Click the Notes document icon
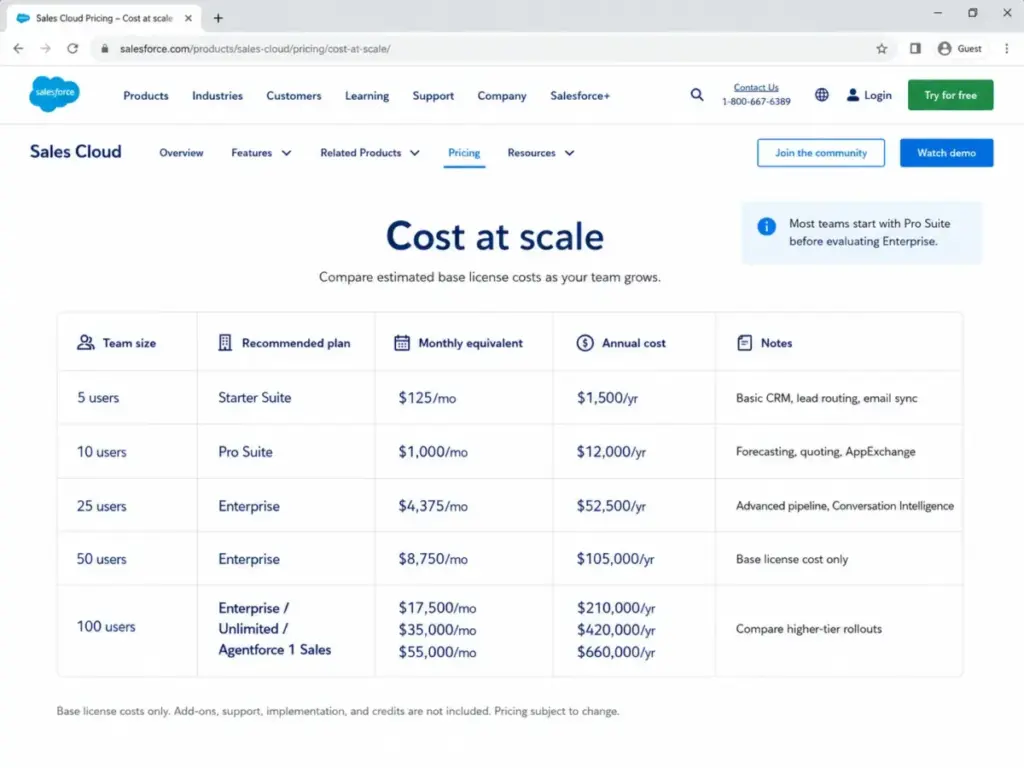Viewport: 1024px width, 768px height. pos(744,343)
